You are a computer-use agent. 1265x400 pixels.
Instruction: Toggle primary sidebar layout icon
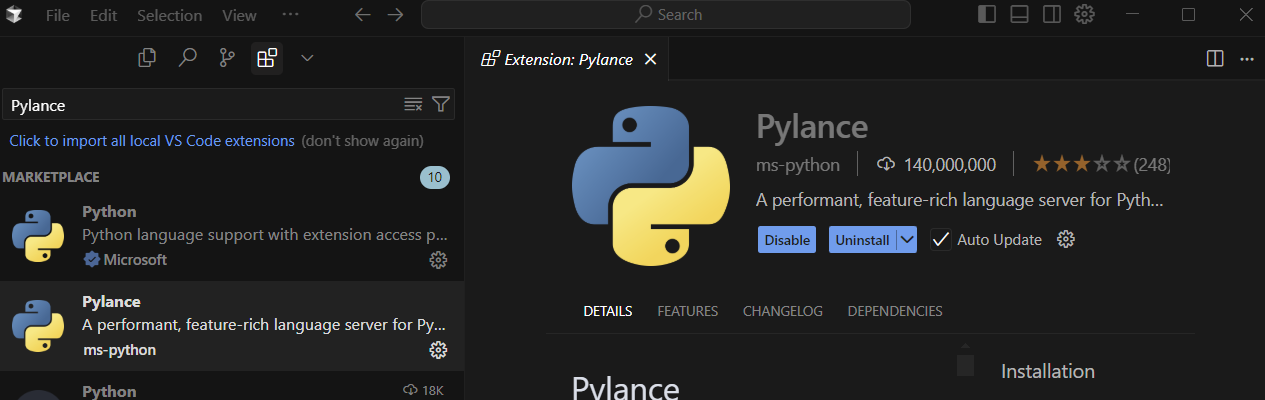[x=987, y=15]
